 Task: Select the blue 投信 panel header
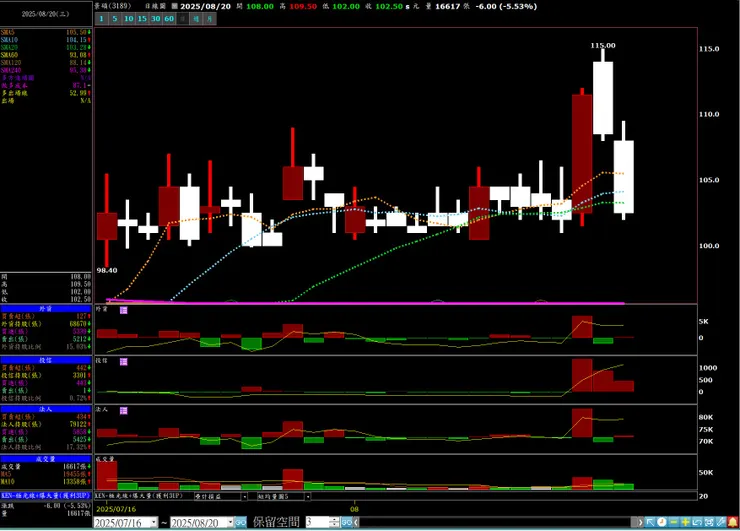(x=45, y=360)
